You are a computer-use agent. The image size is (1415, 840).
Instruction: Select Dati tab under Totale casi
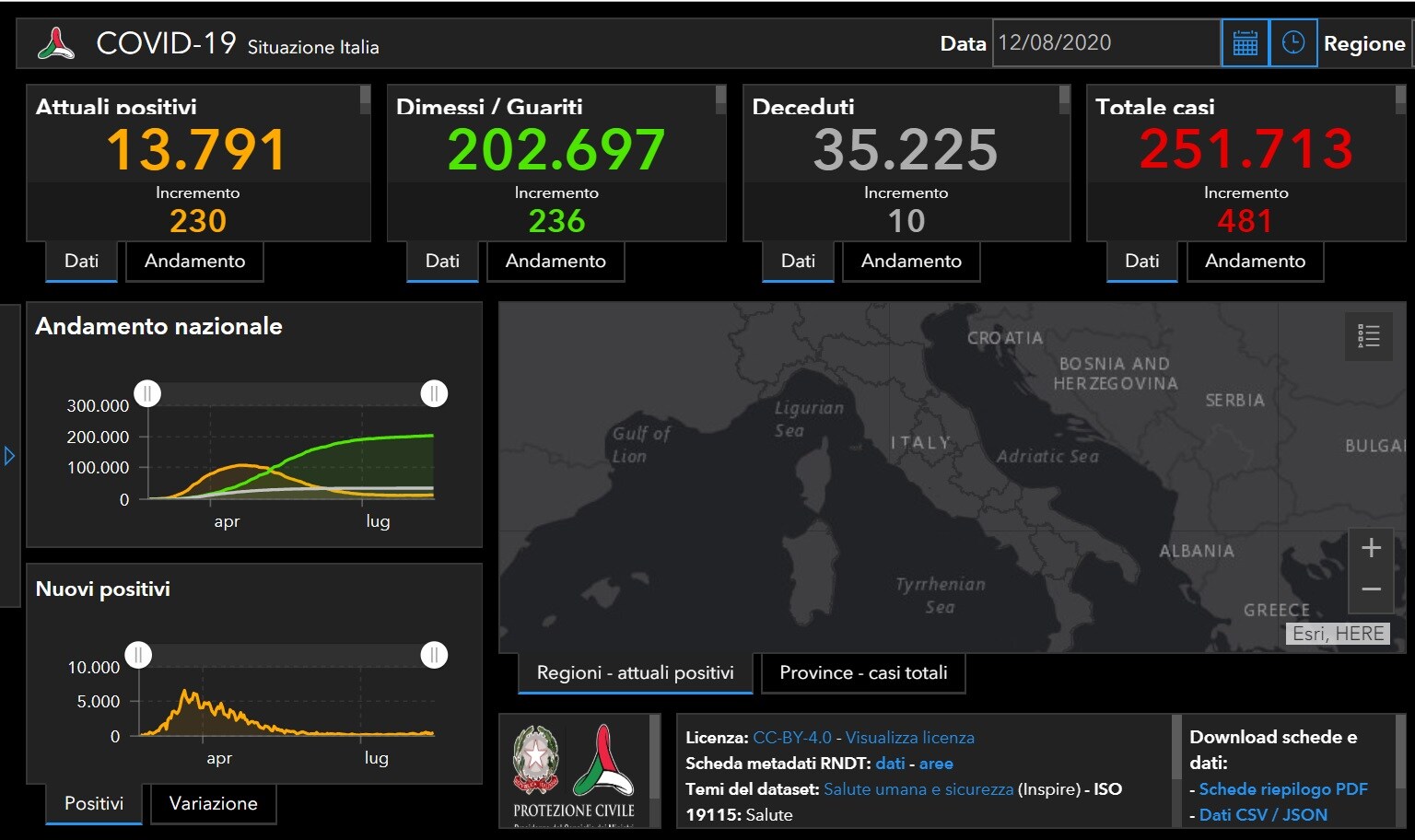pyautogui.click(x=1141, y=261)
